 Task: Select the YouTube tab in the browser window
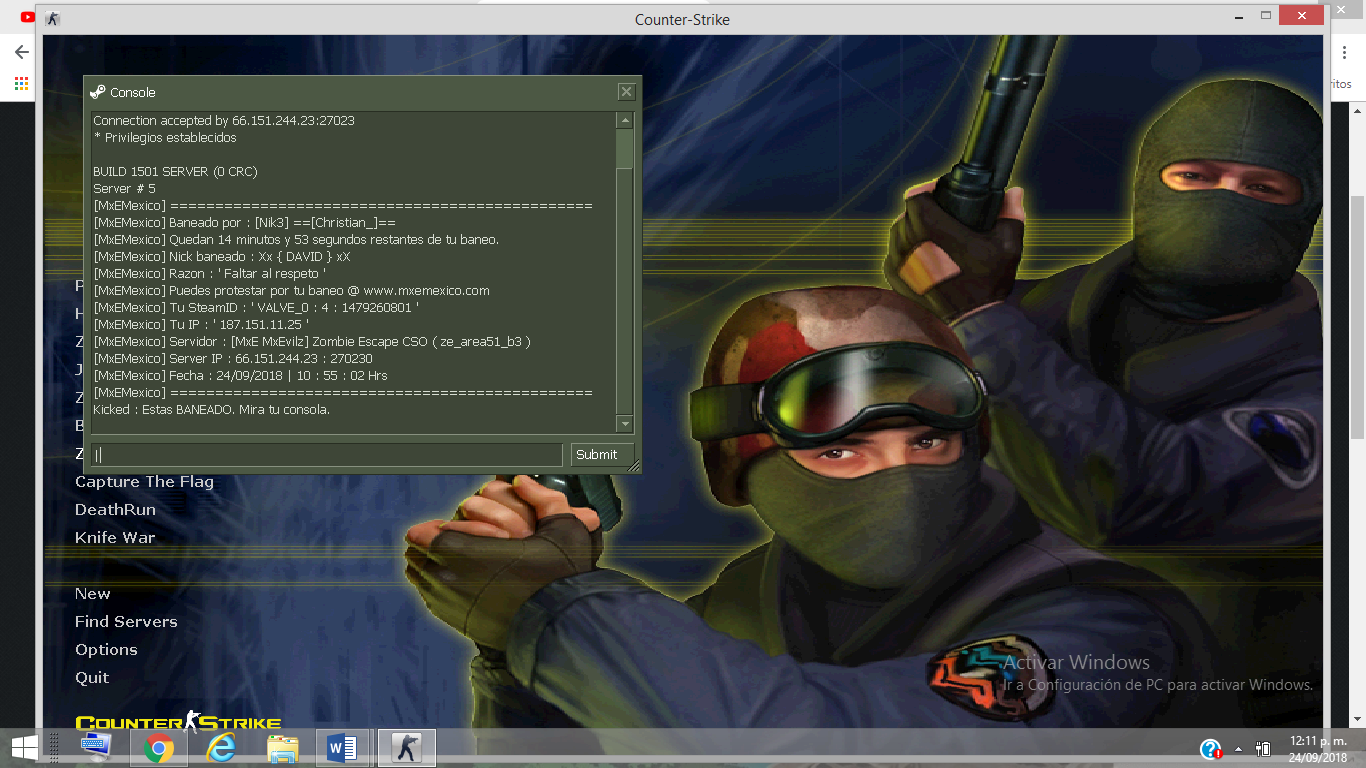[x=27, y=16]
